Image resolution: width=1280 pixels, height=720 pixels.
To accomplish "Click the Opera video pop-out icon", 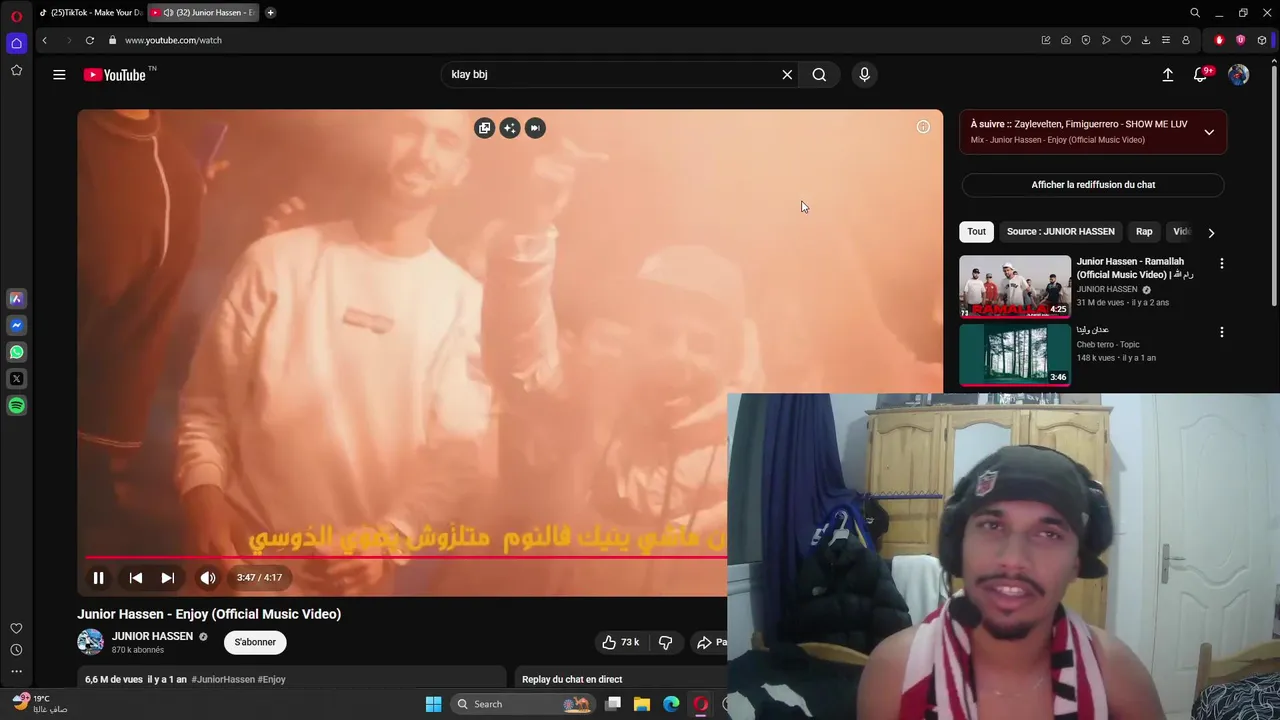I will tap(484, 128).
